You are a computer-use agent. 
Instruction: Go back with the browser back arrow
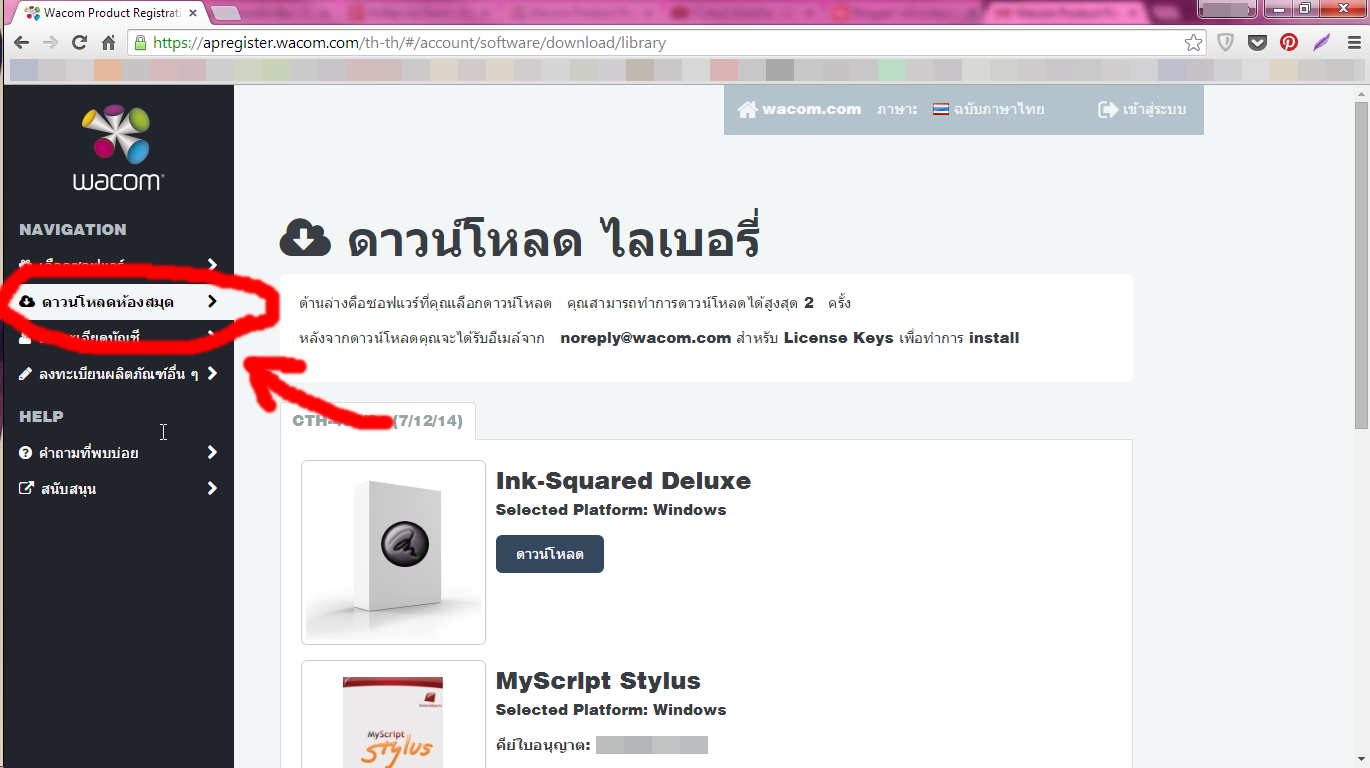[x=21, y=43]
